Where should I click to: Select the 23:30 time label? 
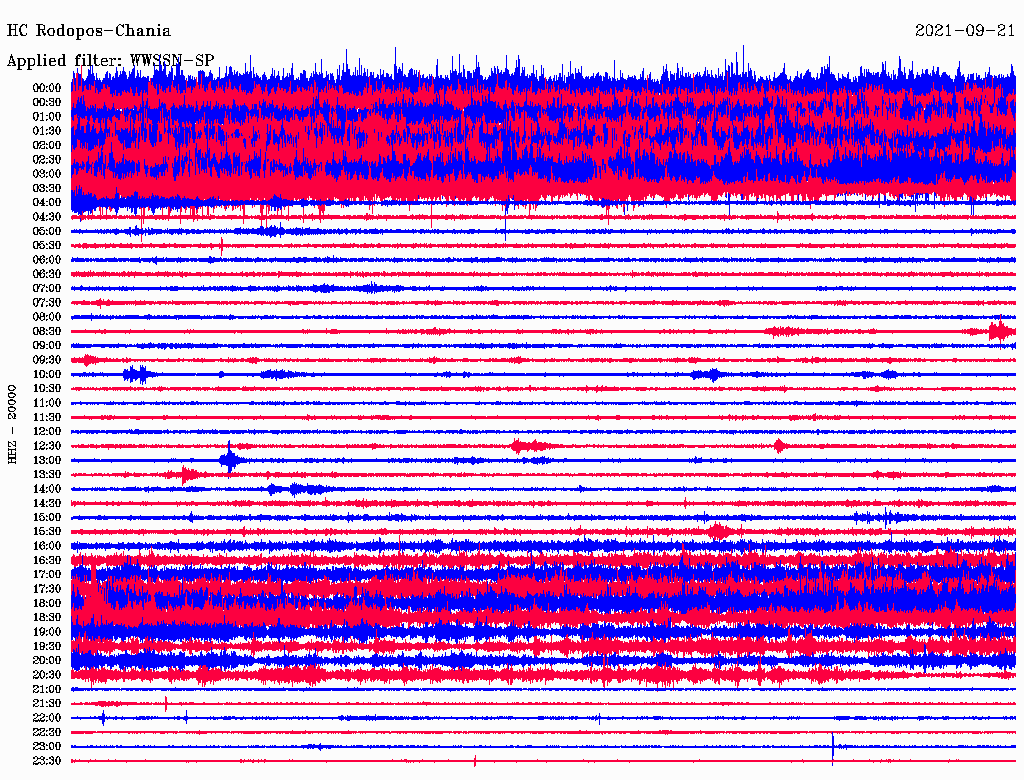47,761
